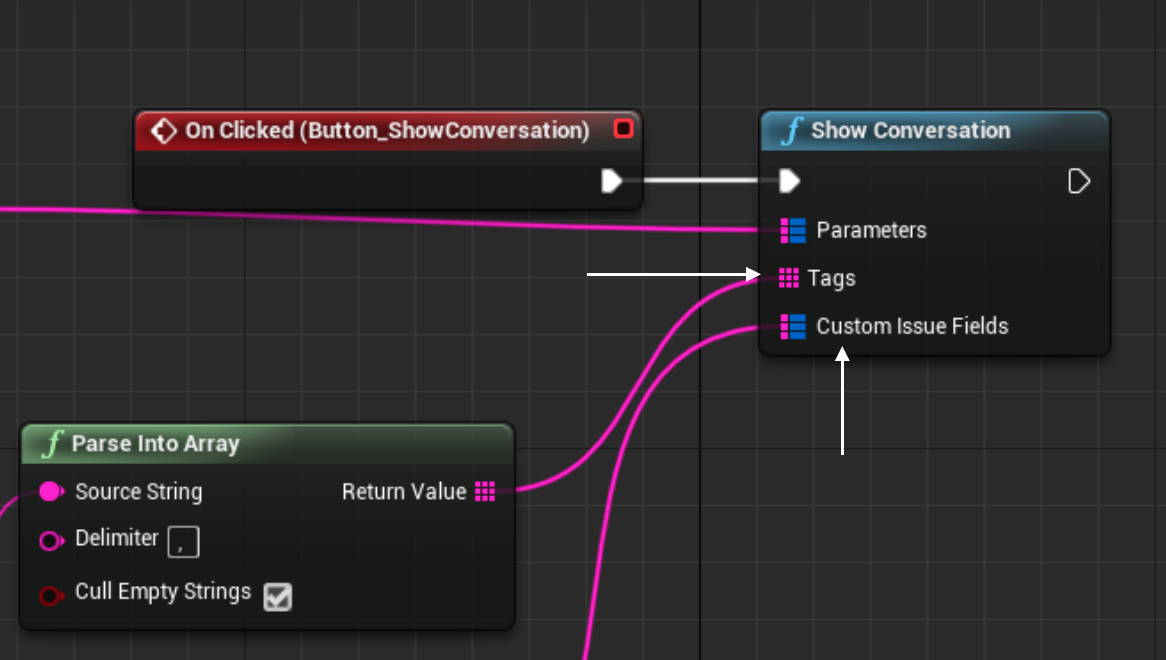Click the function icon on Show Conversation
The width and height of the screenshot is (1166, 660).
(x=792, y=131)
